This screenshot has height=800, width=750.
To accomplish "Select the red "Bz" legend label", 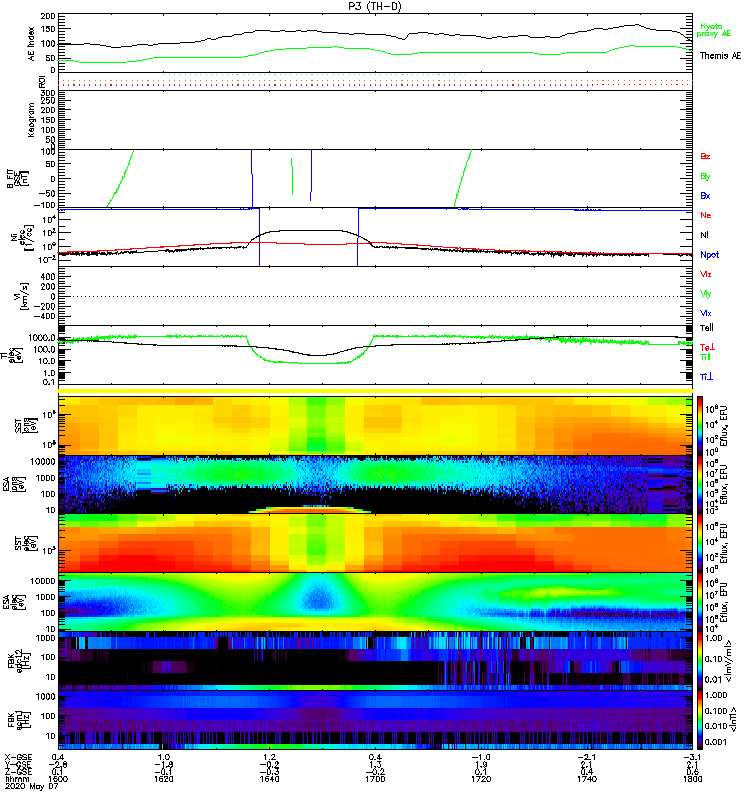I will pos(705,157).
